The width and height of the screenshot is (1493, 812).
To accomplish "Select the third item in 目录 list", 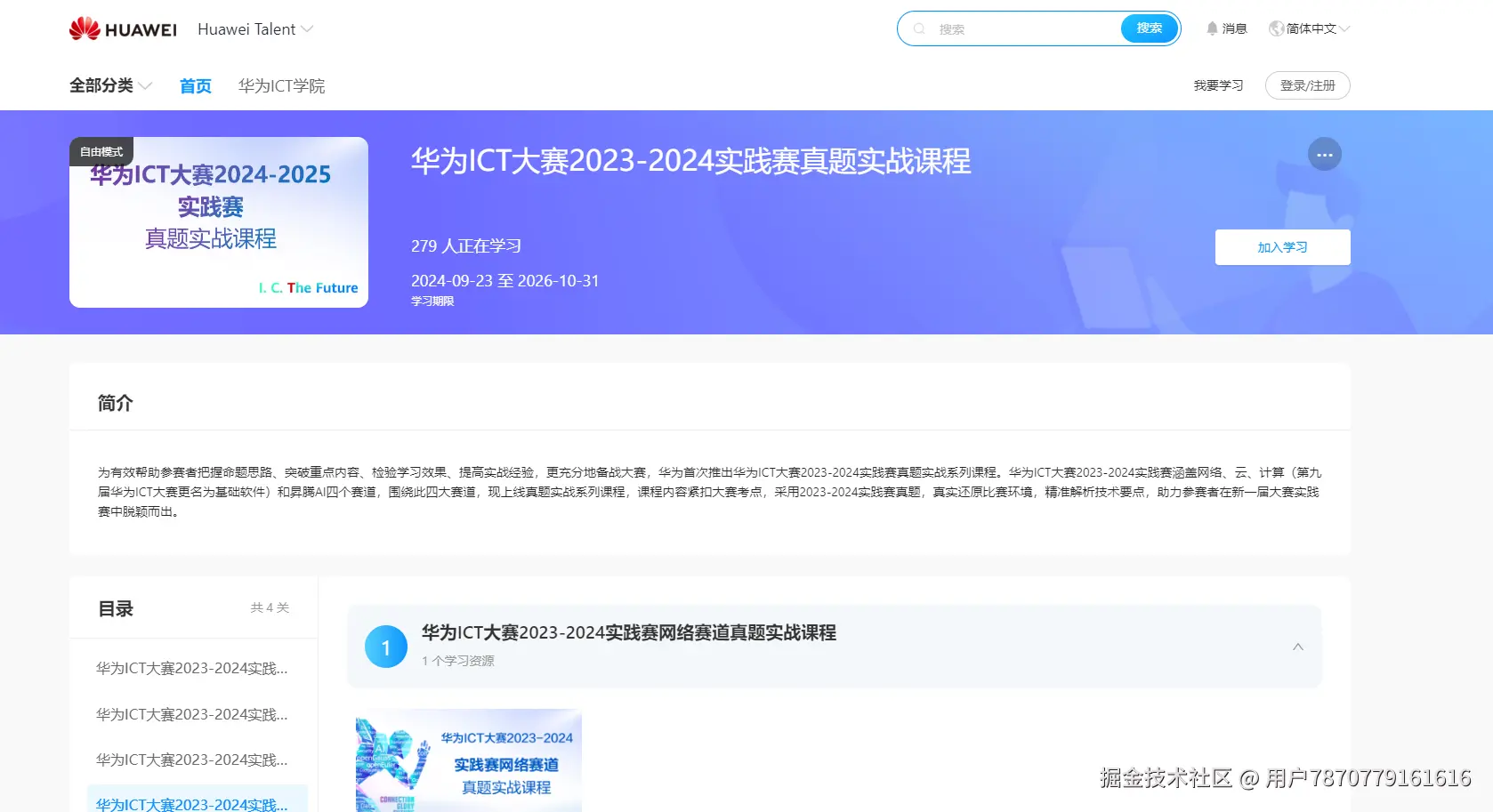I will (192, 760).
